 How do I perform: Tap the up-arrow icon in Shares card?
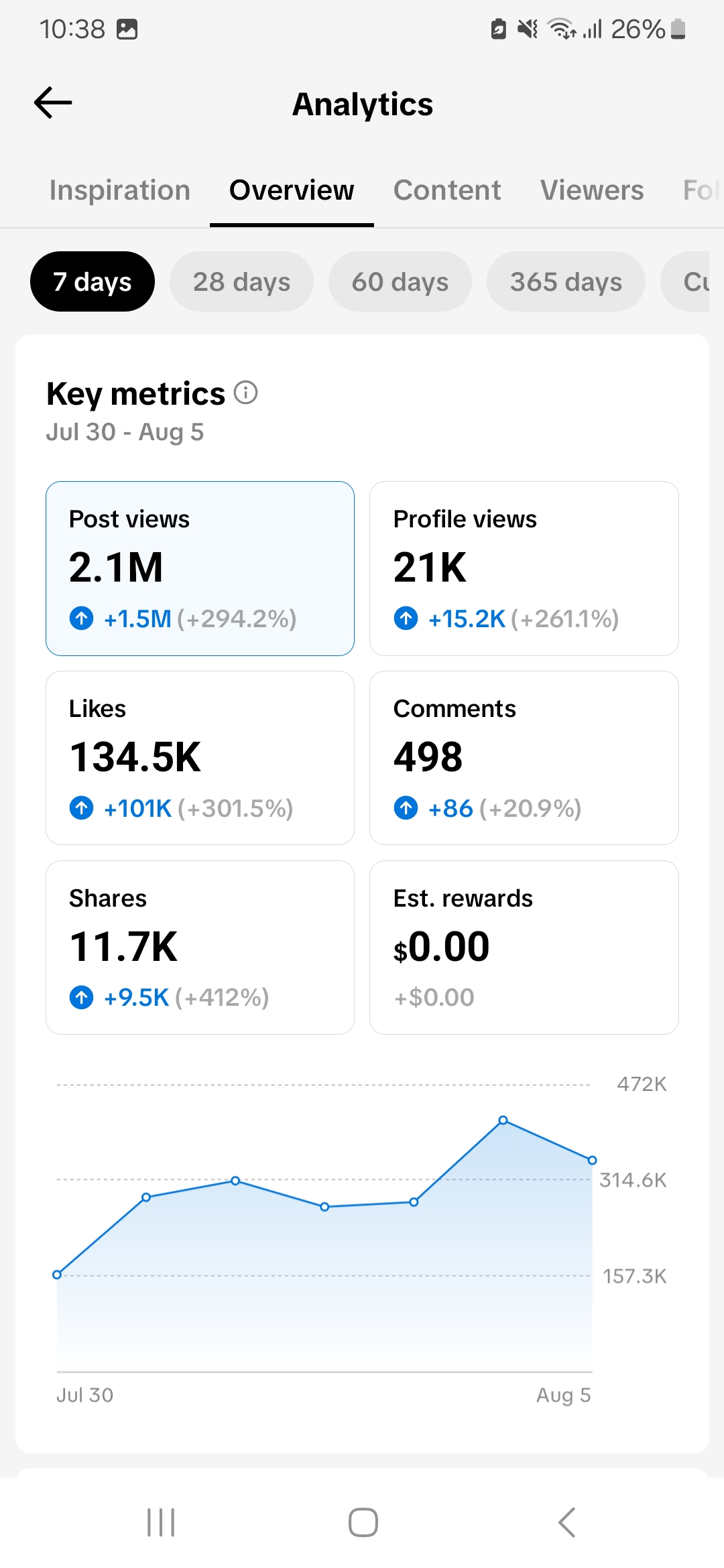(82, 997)
